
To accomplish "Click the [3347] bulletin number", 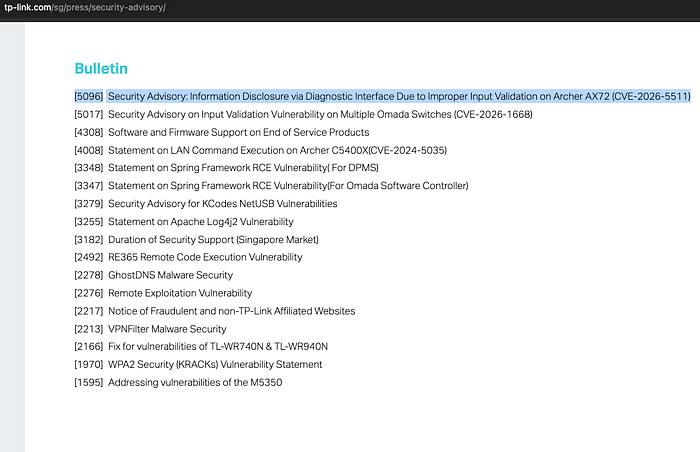I will [88, 185].
